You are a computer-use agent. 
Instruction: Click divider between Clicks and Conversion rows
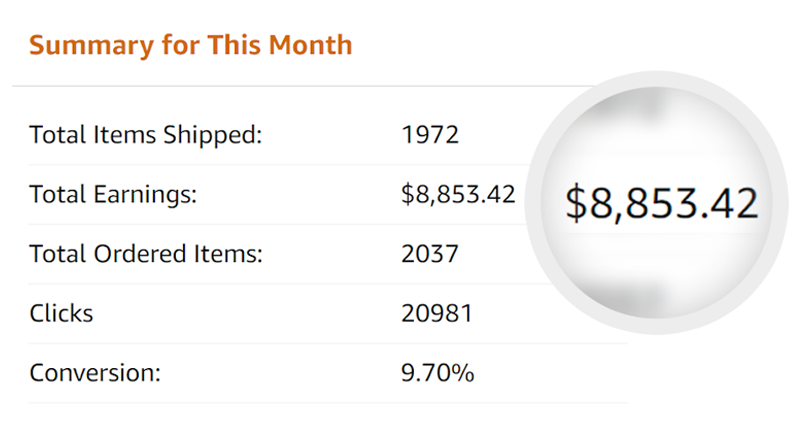(x=328, y=343)
